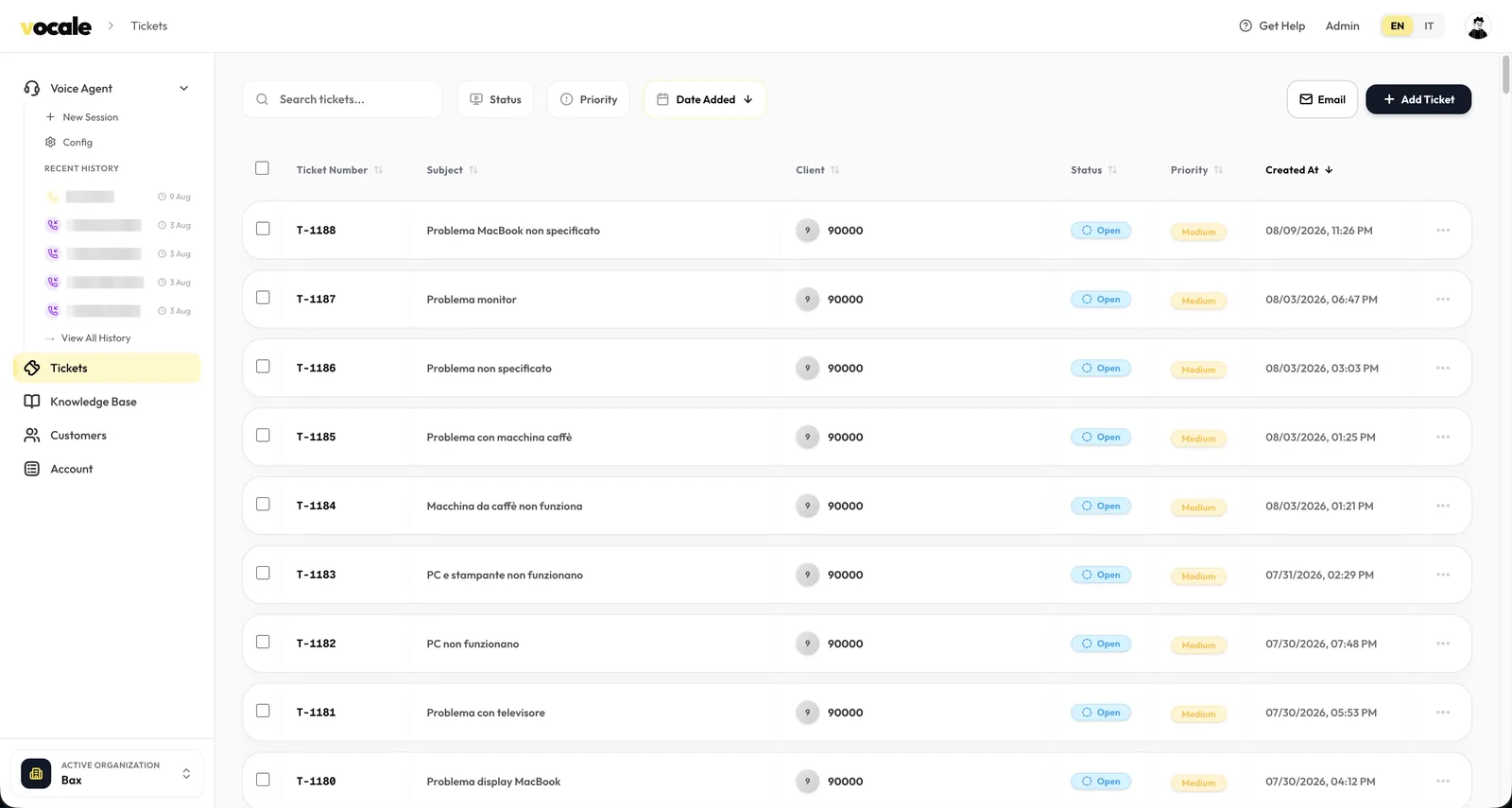
Task: Open the Date Added sort dropdown
Action: pyautogui.click(x=705, y=99)
